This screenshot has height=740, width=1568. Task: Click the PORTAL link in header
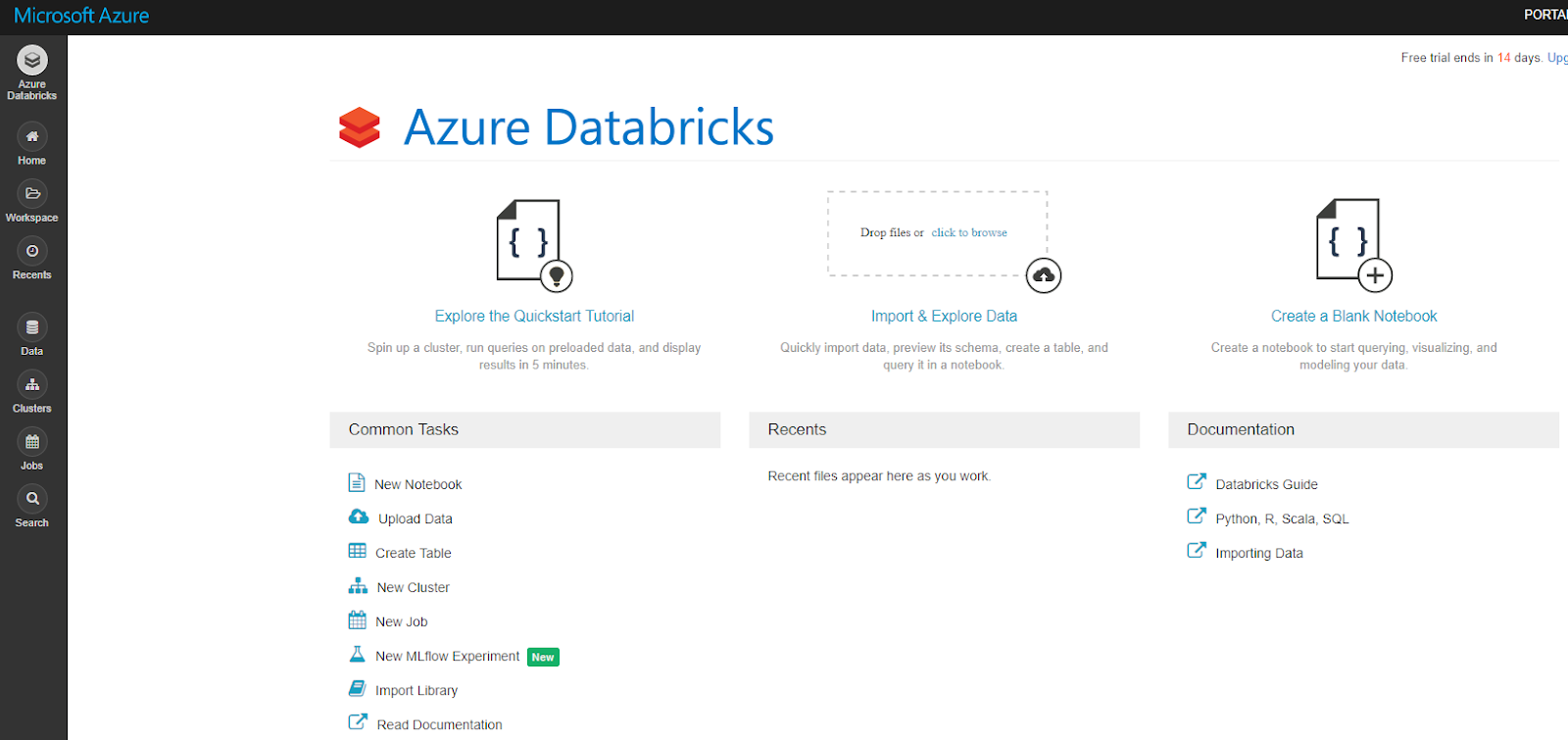1545,15
